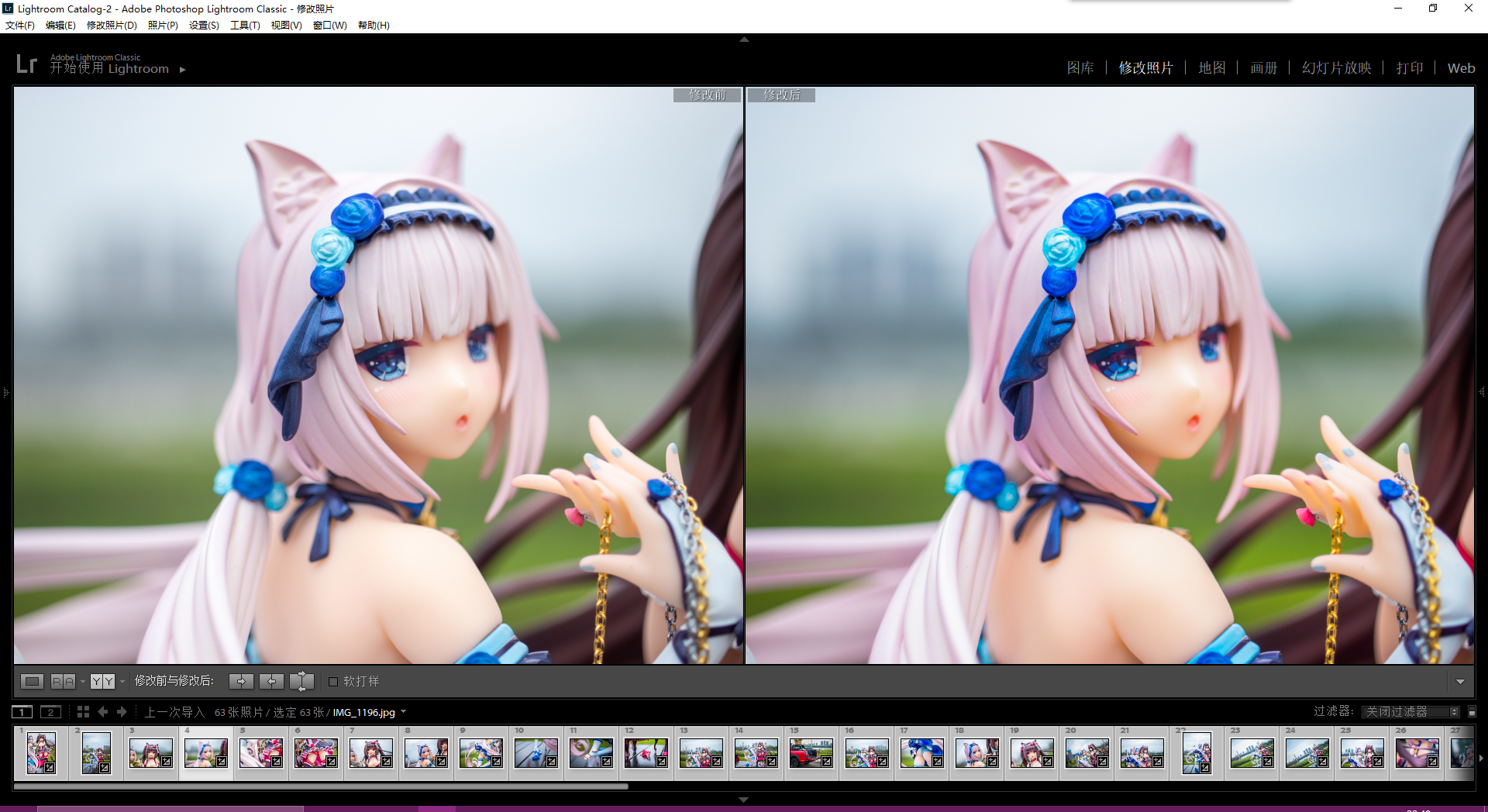Open the 照片(P) menu
The width and height of the screenshot is (1488, 812).
(x=163, y=26)
